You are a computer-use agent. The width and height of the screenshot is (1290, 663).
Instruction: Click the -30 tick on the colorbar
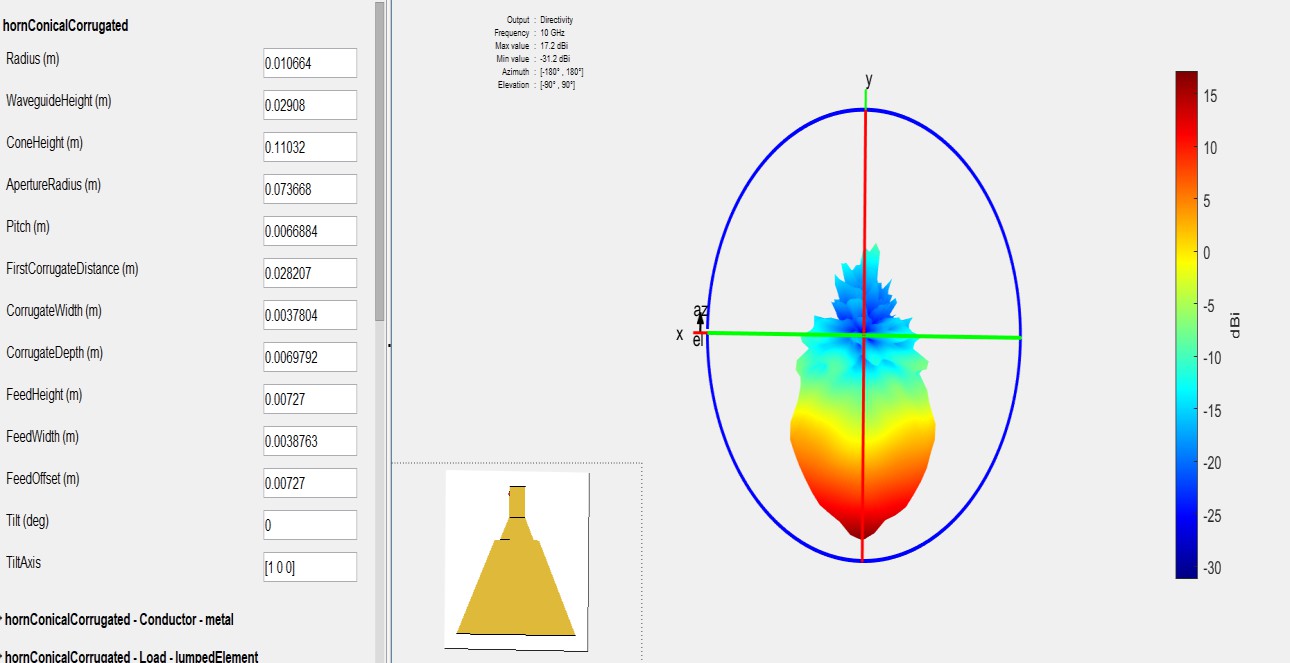click(x=1212, y=569)
